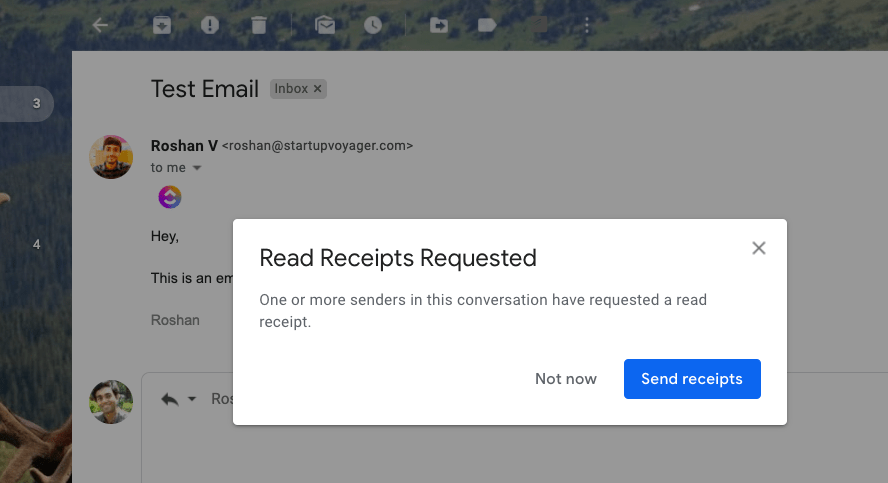Image resolution: width=888 pixels, height=483 pixels.
Task: Open the three-dot More options menu
Action: 586,26
